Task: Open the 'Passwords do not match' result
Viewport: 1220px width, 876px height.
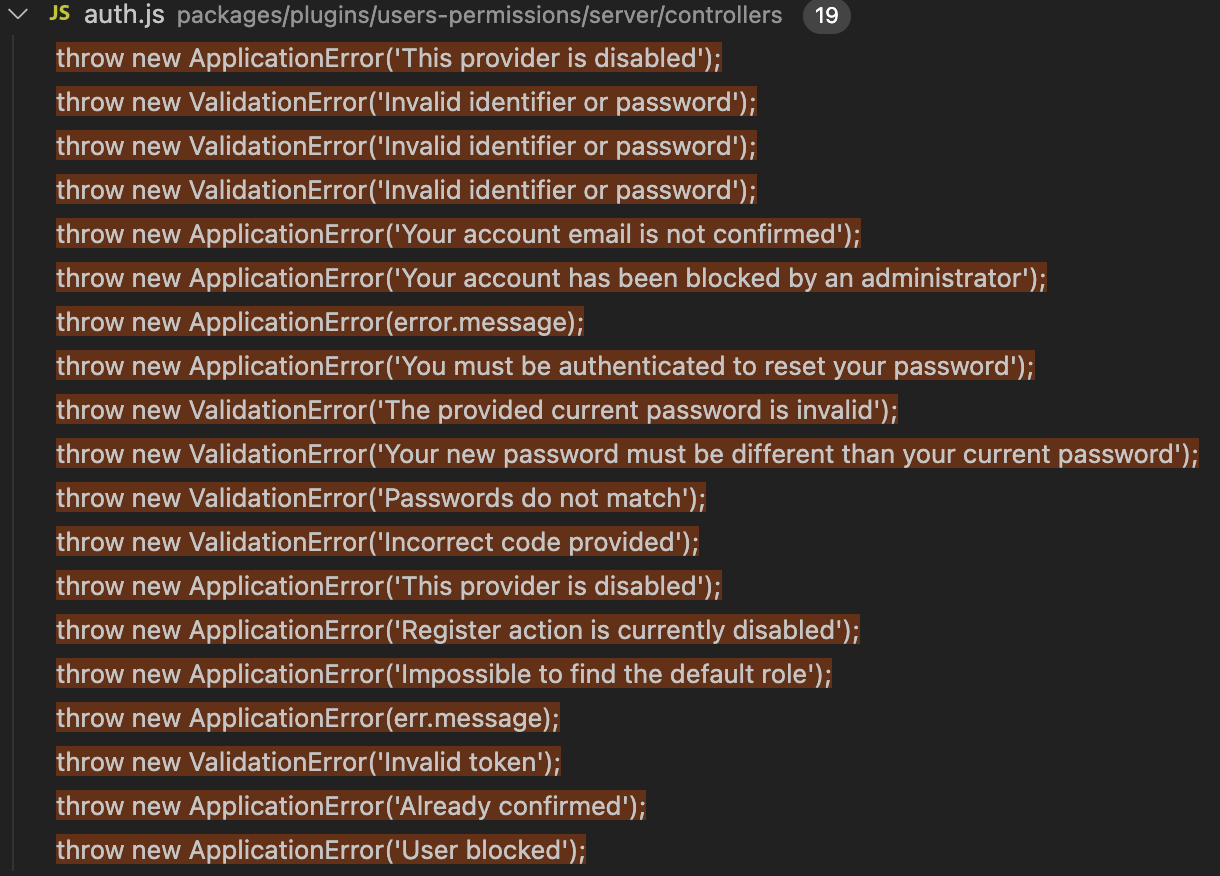Action: click(x=380, y=497)
